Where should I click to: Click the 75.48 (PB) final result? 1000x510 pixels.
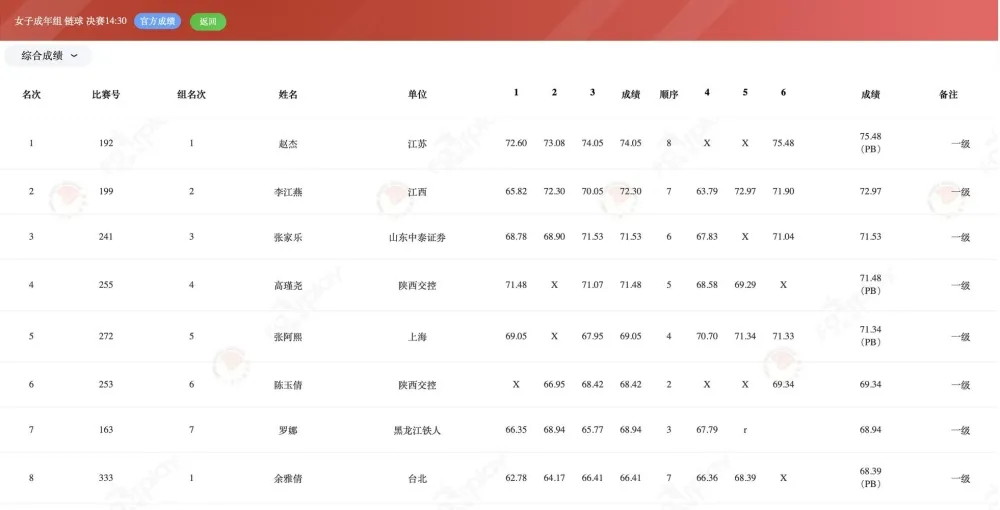tap(870, 142)
